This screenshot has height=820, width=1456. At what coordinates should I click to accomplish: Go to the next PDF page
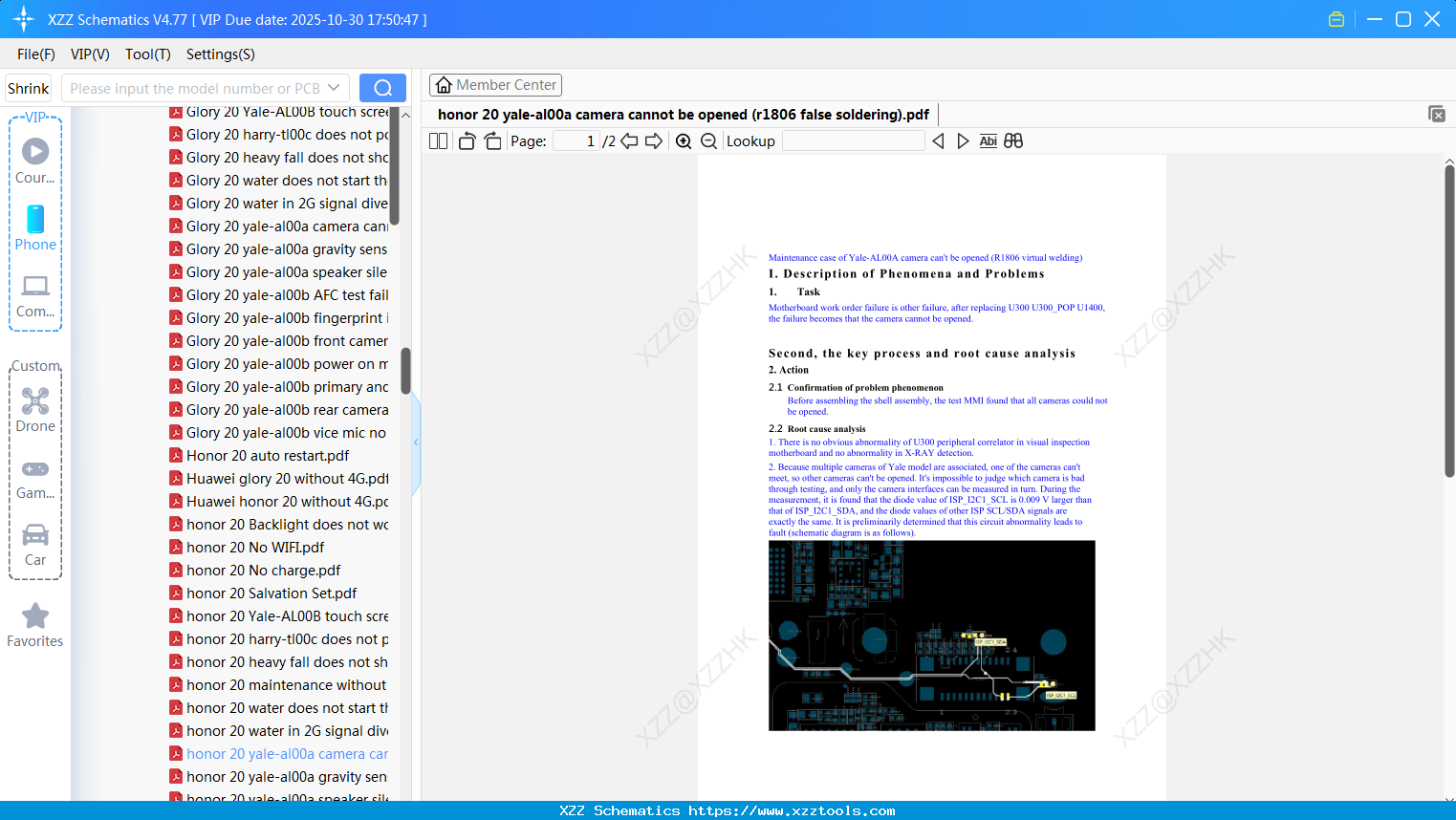click(654, 141)
